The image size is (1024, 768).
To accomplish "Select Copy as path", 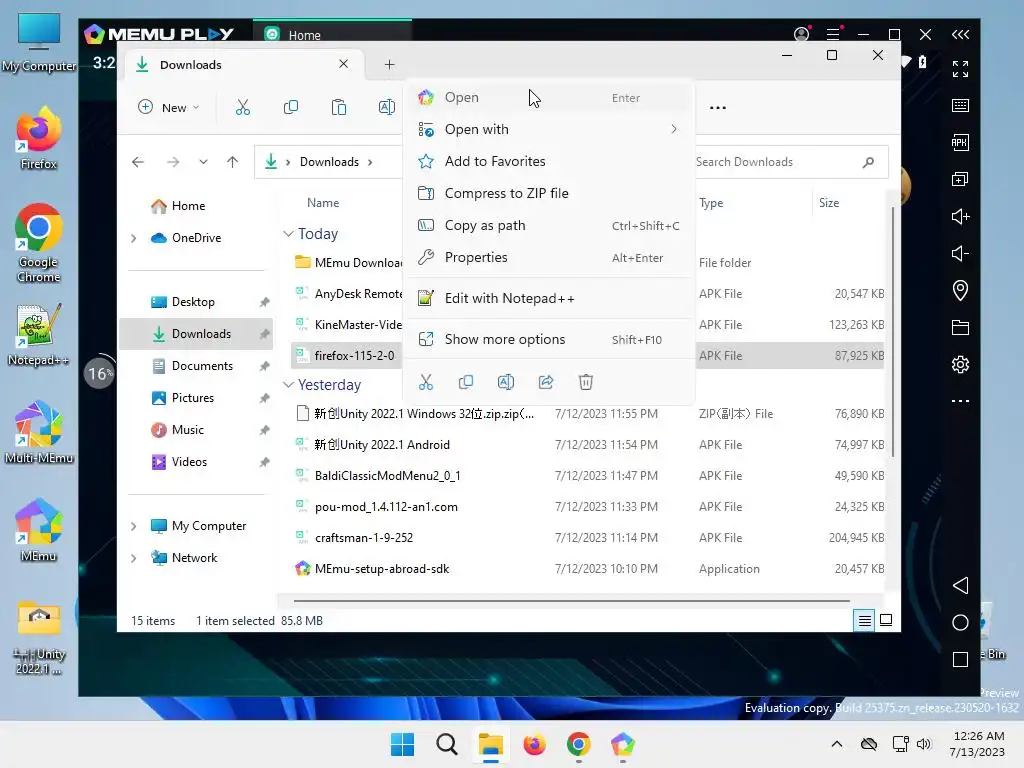I will (549, 225).
